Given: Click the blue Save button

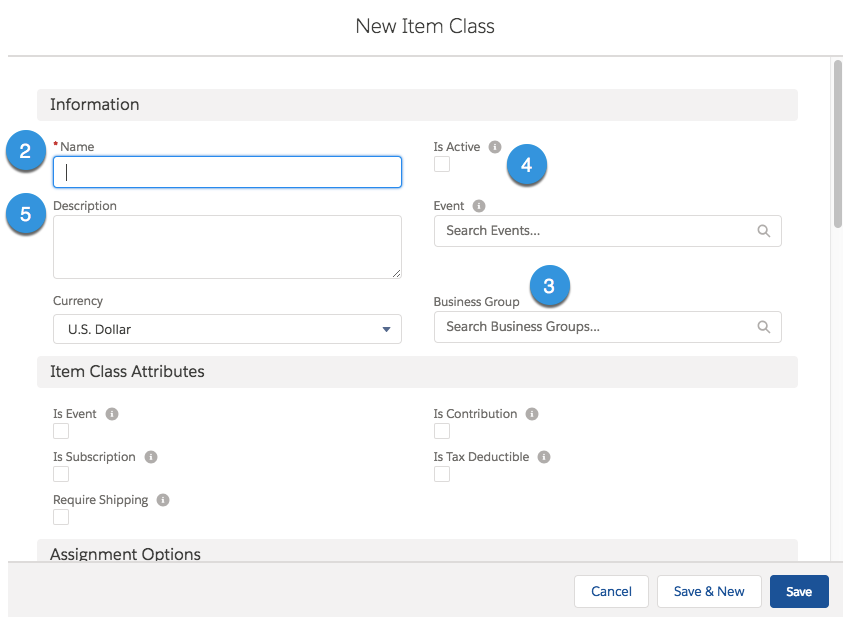Looking at the screenshot, I should pos(799,591).
